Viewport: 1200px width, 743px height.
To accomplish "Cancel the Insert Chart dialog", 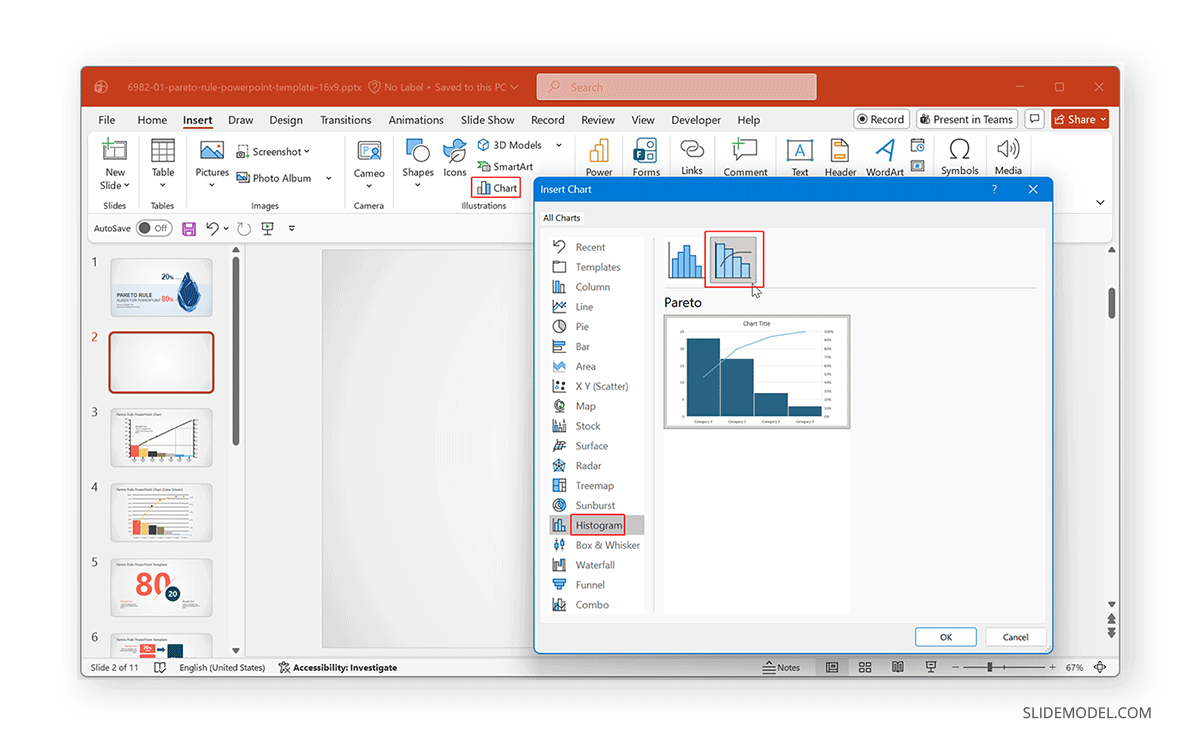I will (1015, 636).
